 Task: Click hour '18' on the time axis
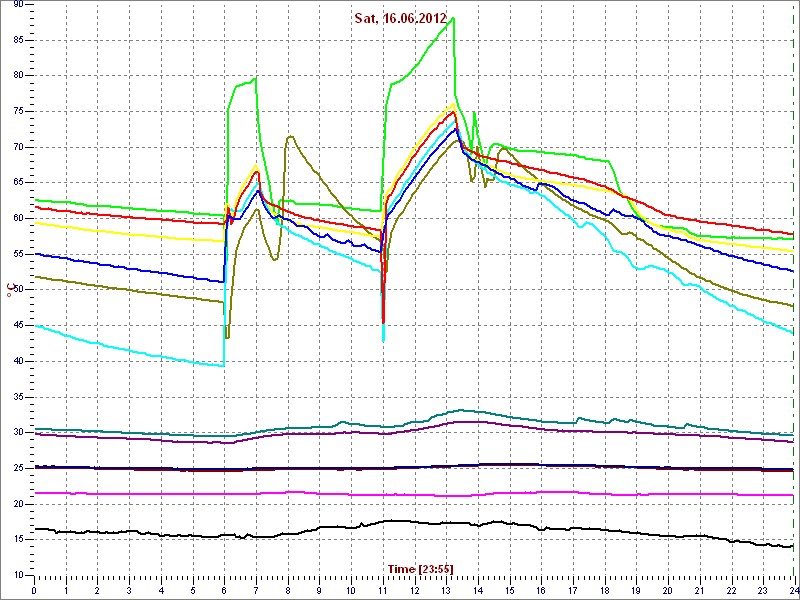point(605,590)
